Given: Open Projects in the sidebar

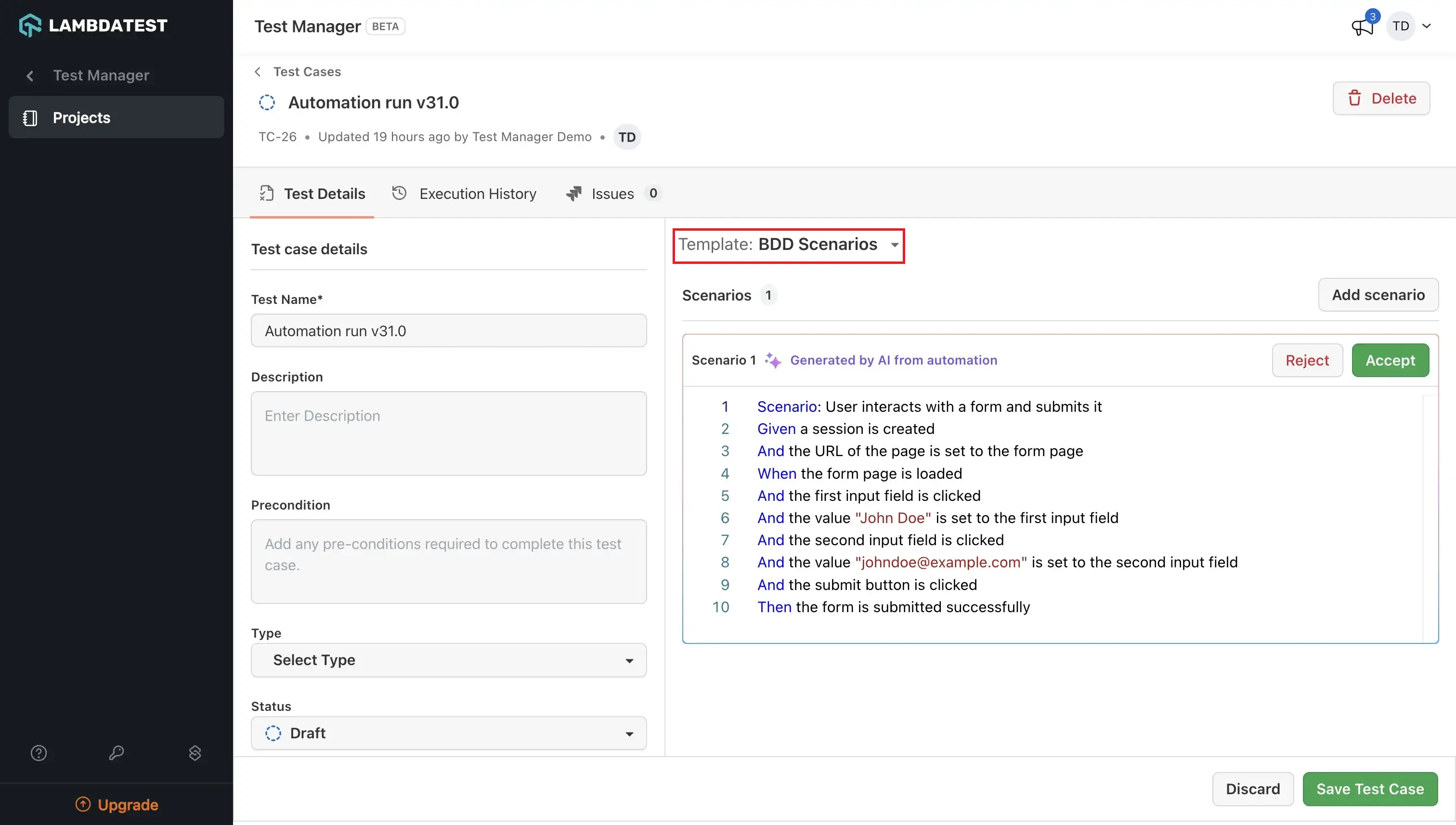Looking at the screenshot, I should pos(116,118).
